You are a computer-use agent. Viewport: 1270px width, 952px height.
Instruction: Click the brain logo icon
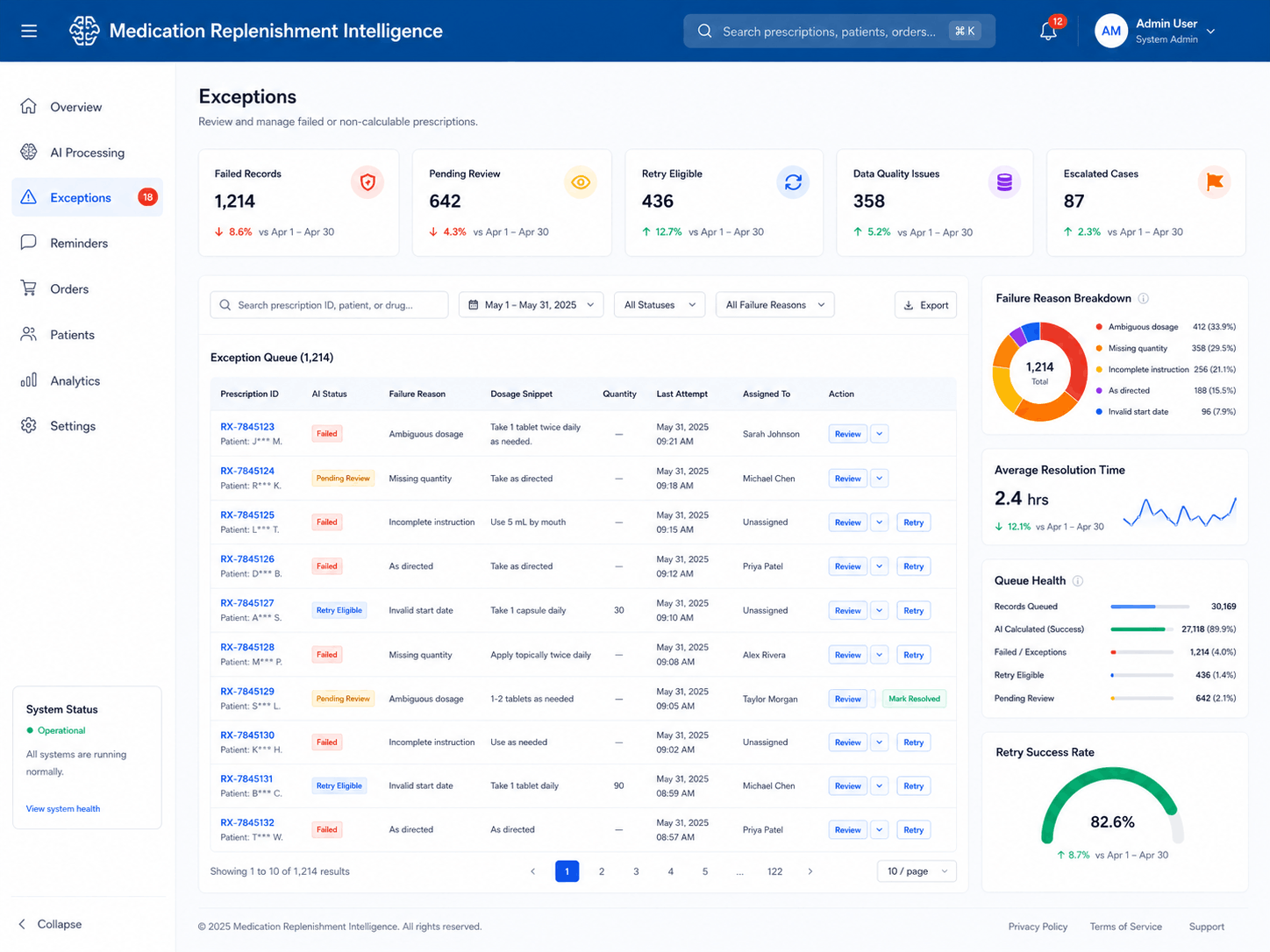pos(84,31)
